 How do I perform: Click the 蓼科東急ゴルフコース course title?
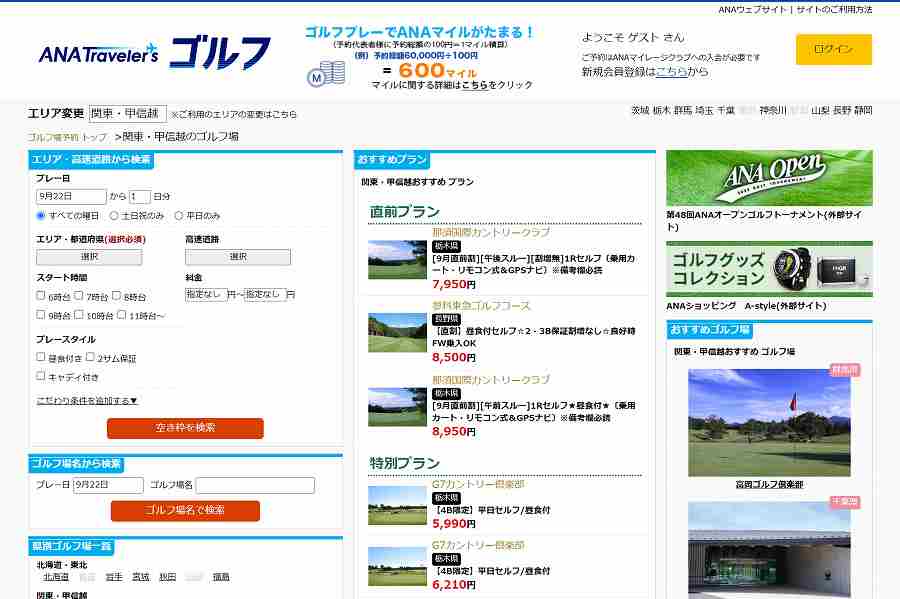coord(481,306)
